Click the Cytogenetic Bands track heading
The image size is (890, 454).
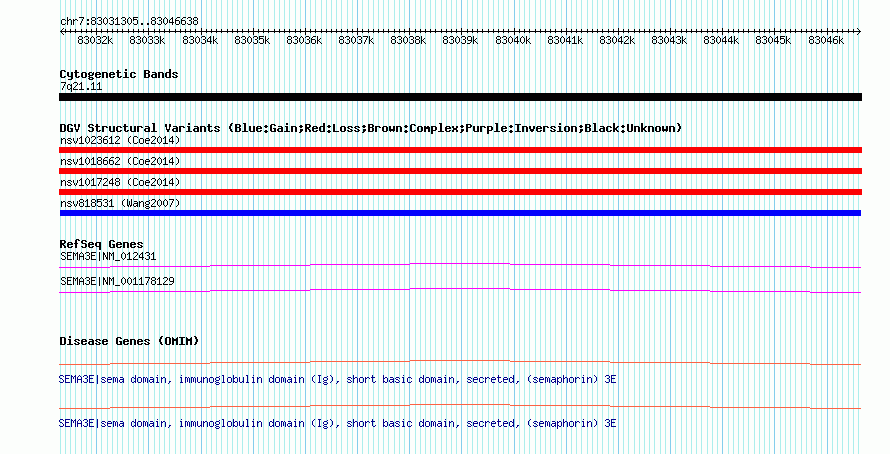click(119, 74)
